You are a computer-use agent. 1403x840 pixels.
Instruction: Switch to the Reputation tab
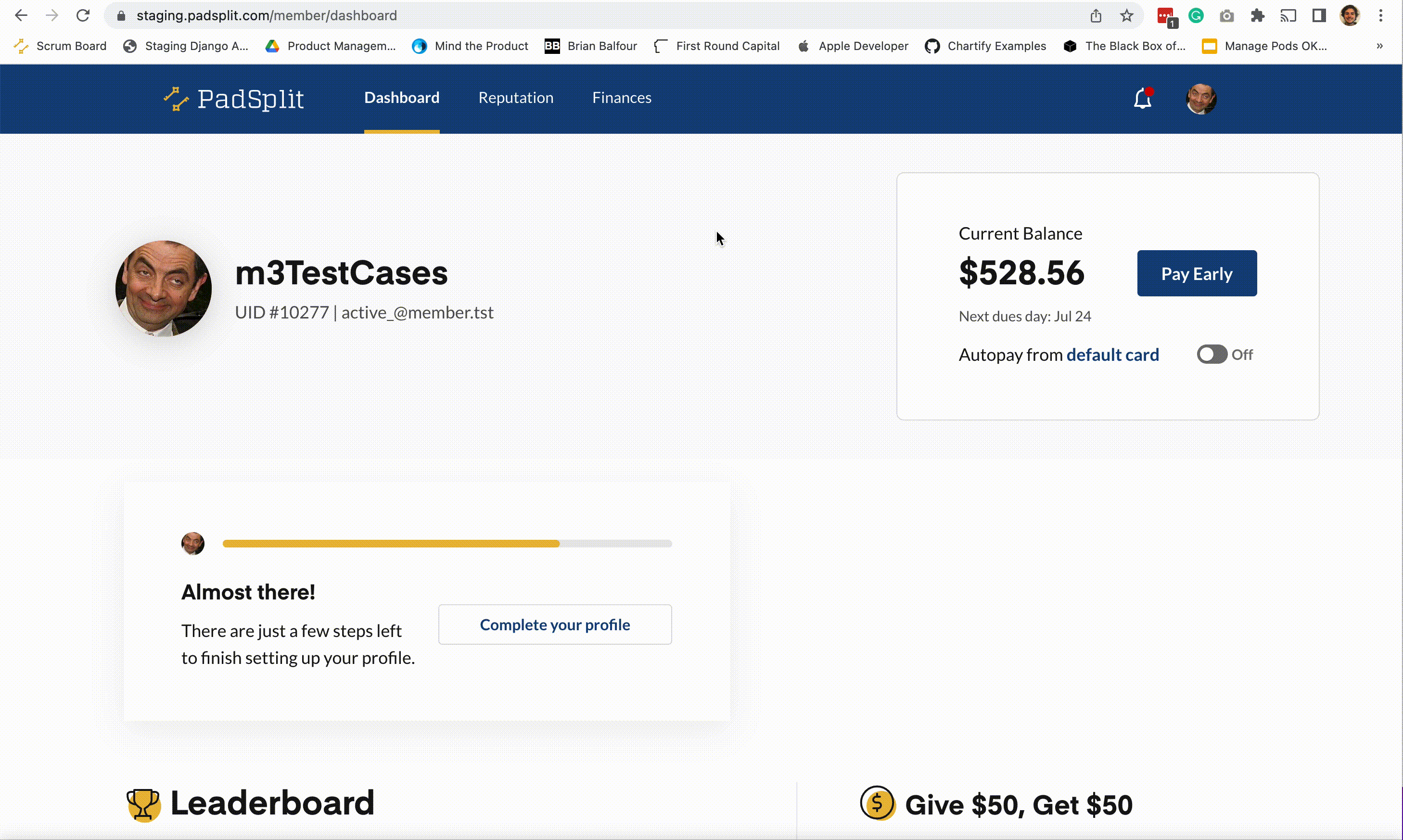516,98
